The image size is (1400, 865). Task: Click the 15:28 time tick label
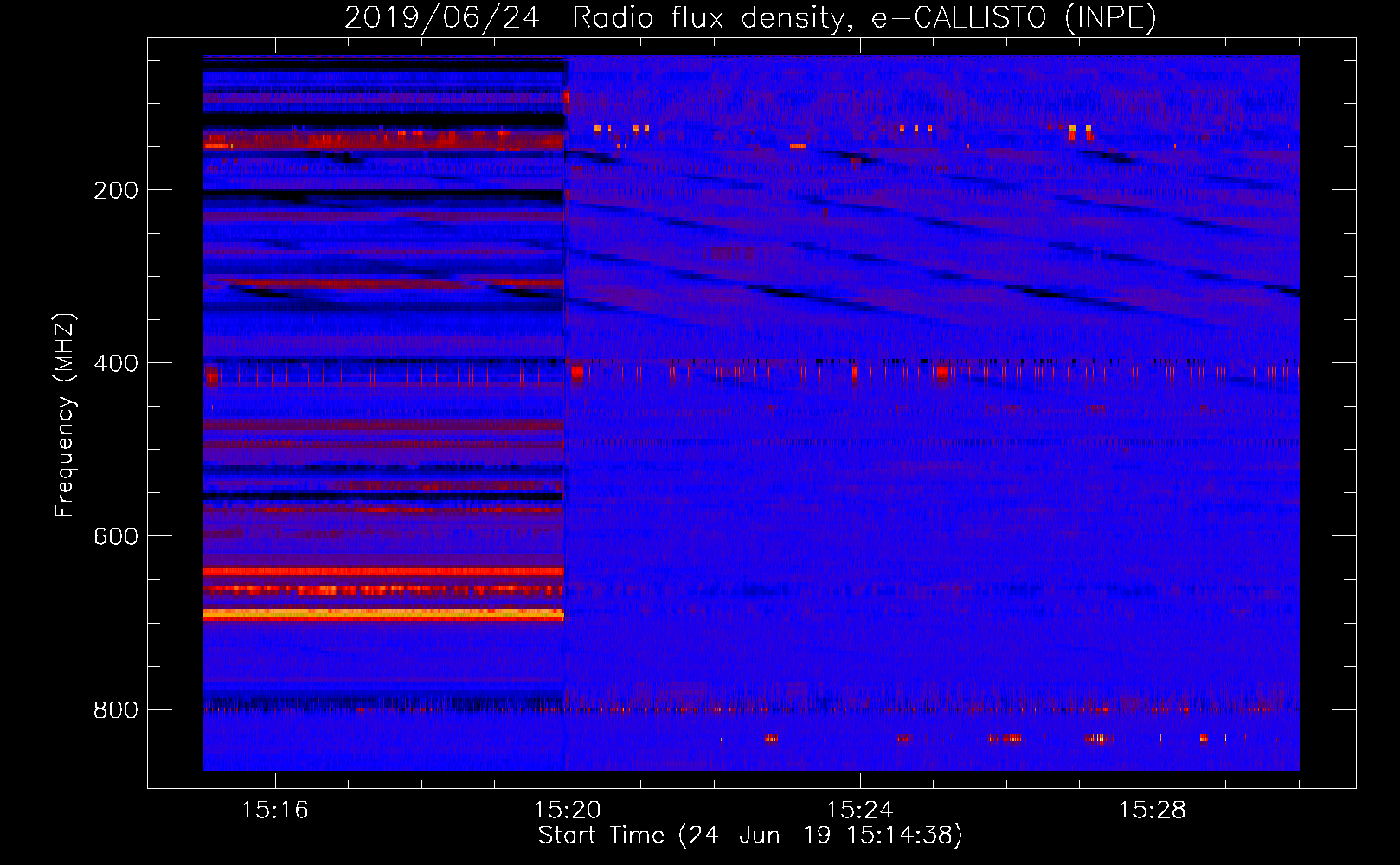pos(1153,811)
